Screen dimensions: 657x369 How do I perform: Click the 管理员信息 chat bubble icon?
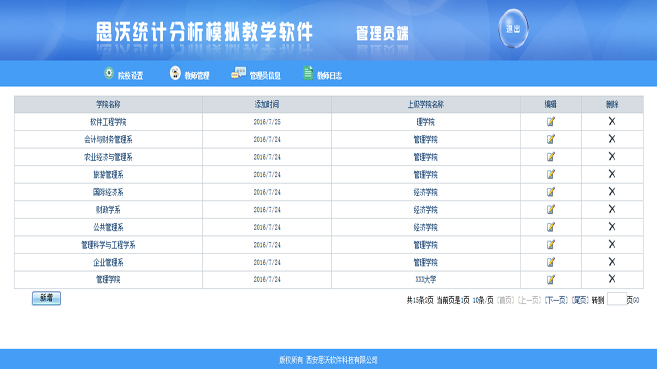[238, 73]
